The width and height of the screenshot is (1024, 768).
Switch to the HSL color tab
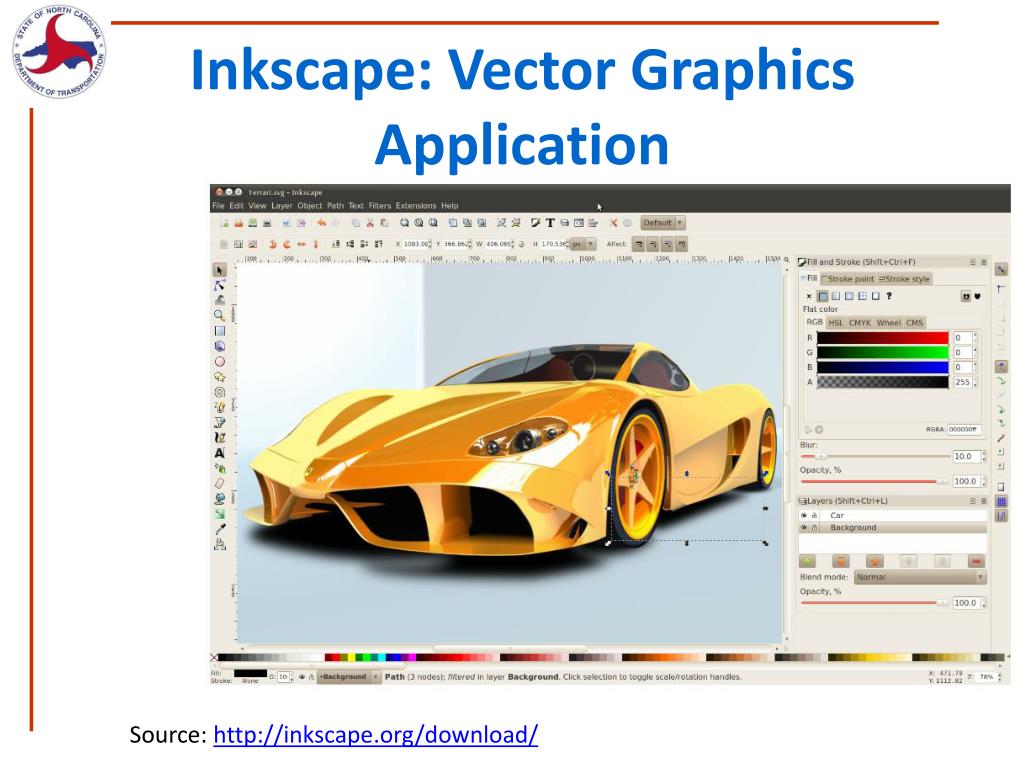[x=835, y=323]
